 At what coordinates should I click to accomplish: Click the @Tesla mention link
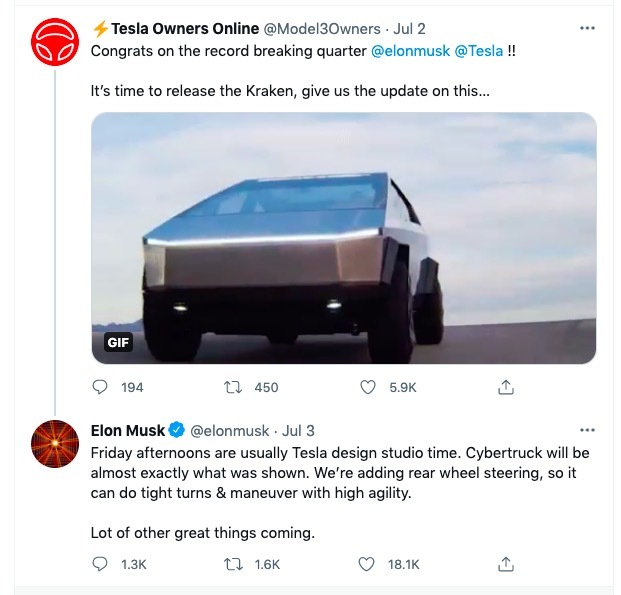[x=479, y=50]
